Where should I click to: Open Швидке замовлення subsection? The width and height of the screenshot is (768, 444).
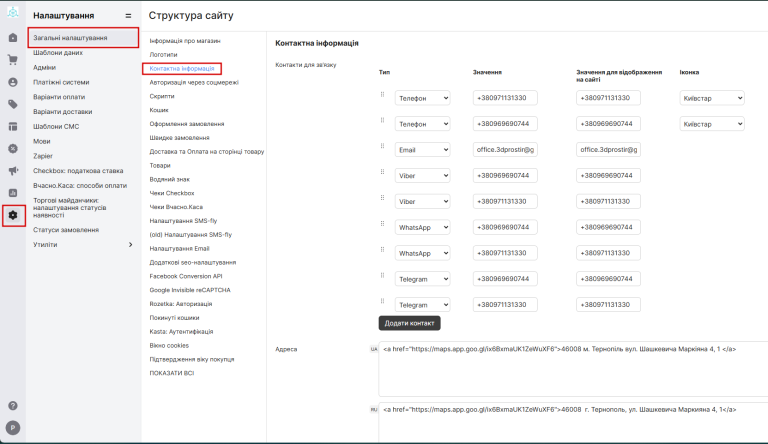tap(179, 138)
